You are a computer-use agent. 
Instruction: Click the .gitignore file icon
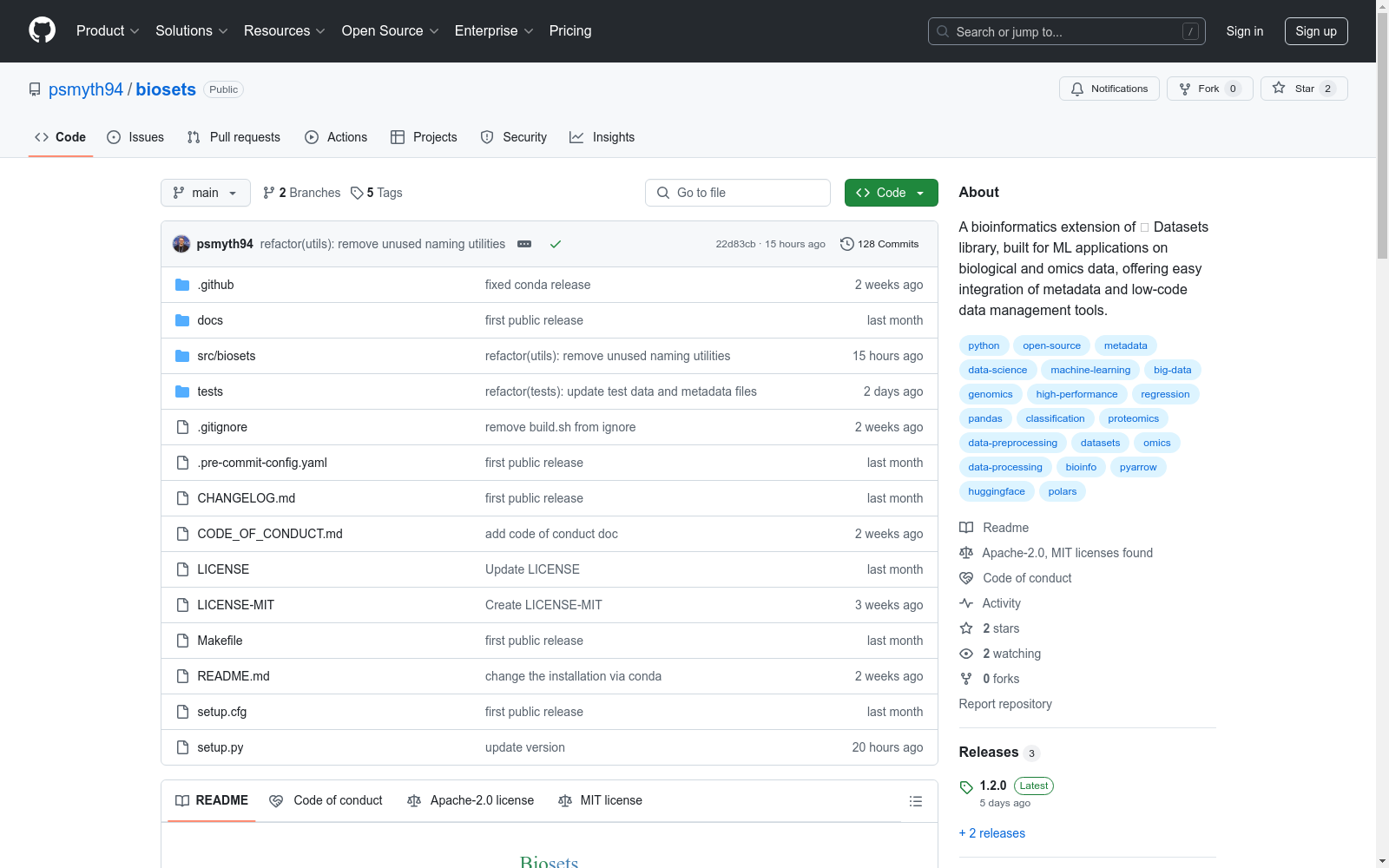coord(182,427)
